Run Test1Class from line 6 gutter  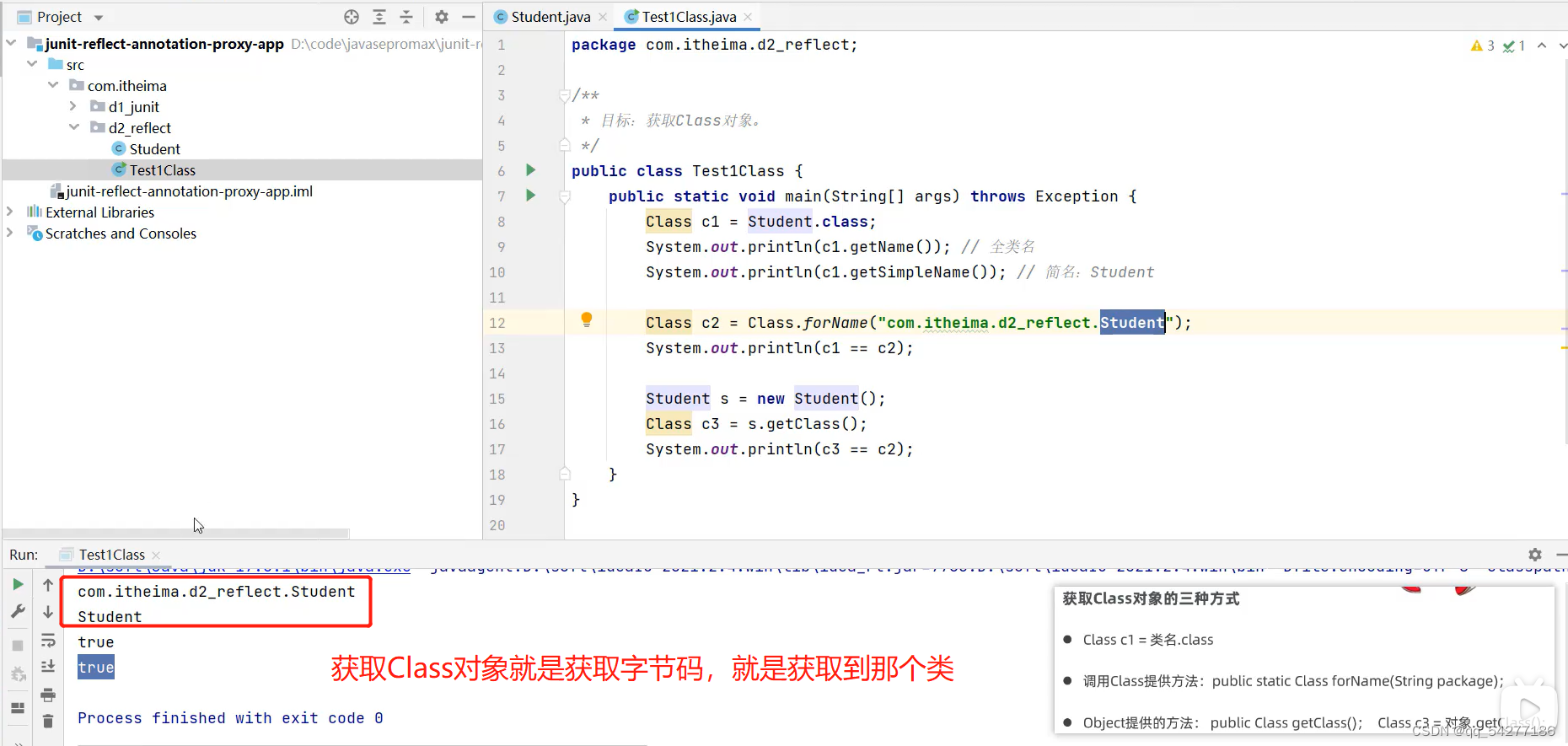[x=531, y=170]
